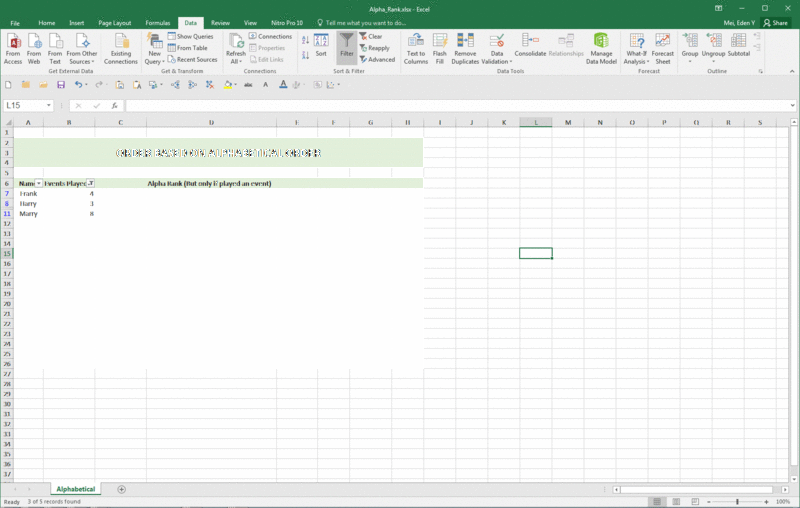Click the new blank file icon in quick toolbar
Screen dimensions: 800x508
[8, 85]
